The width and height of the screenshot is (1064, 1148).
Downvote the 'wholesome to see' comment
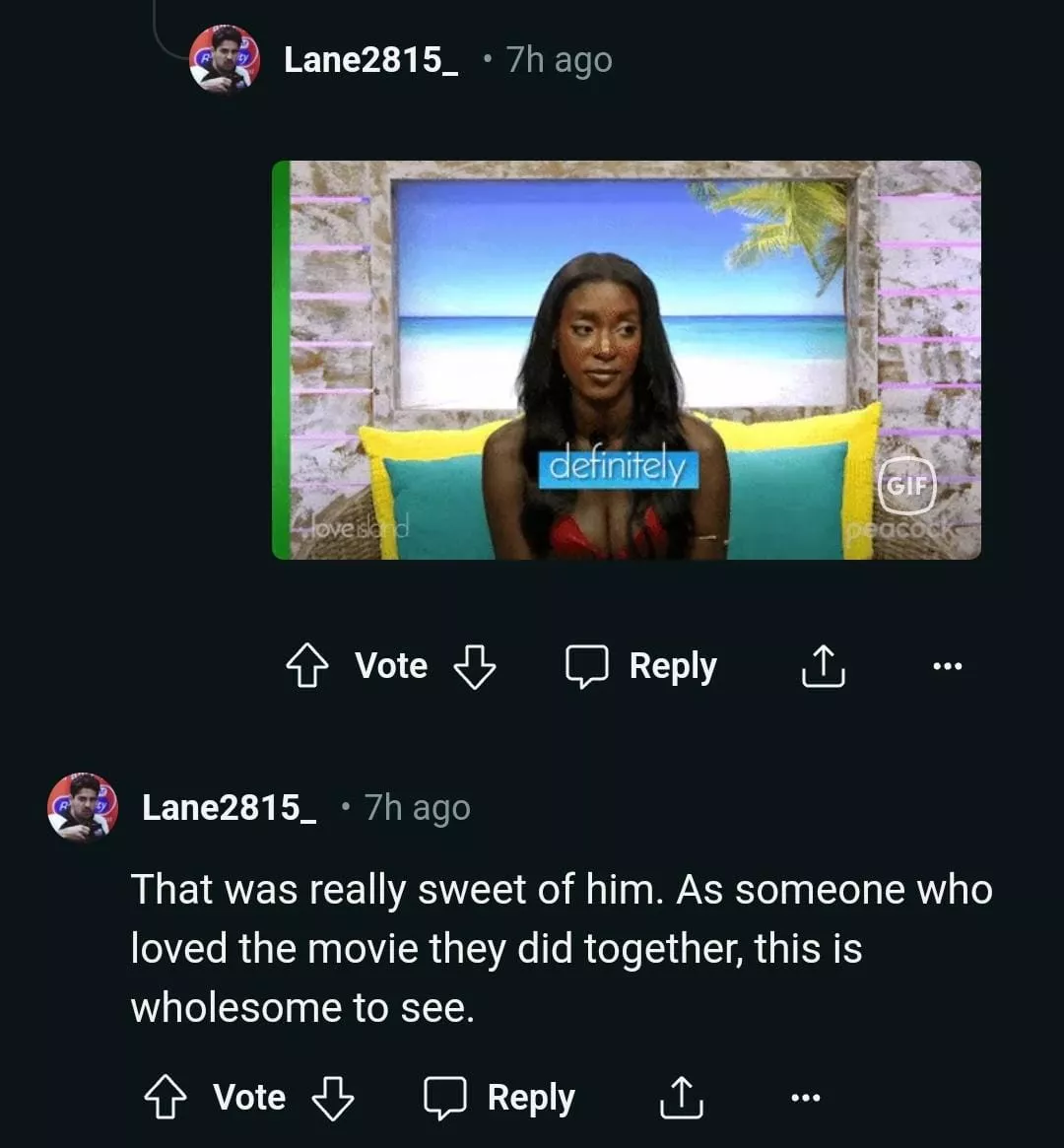click(x=332, y=1098)
